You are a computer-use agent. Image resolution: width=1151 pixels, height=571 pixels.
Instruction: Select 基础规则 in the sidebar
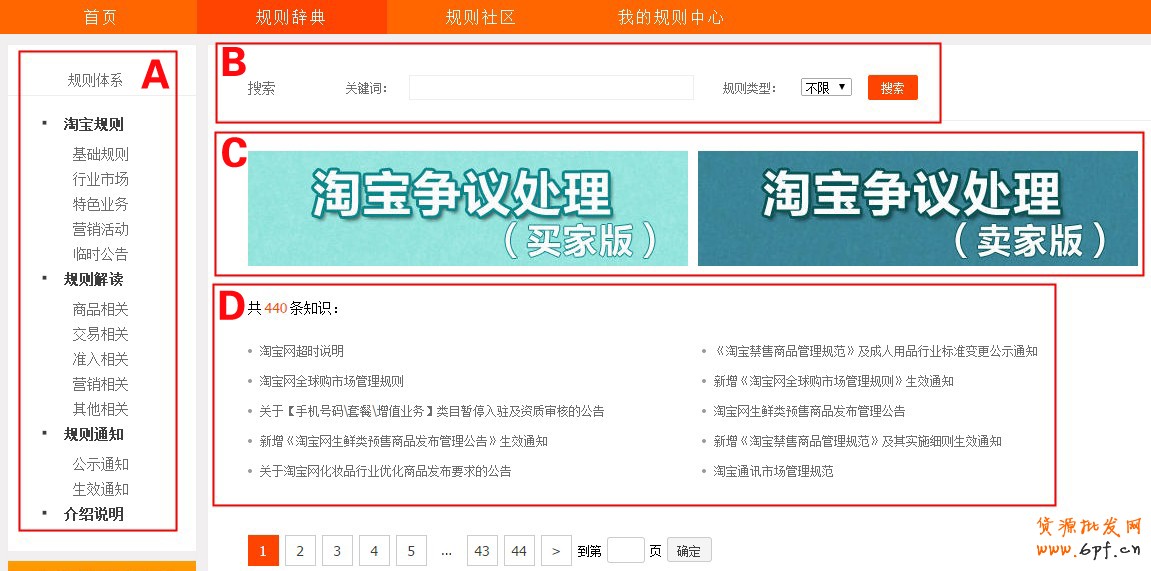(x=100, y=154)
